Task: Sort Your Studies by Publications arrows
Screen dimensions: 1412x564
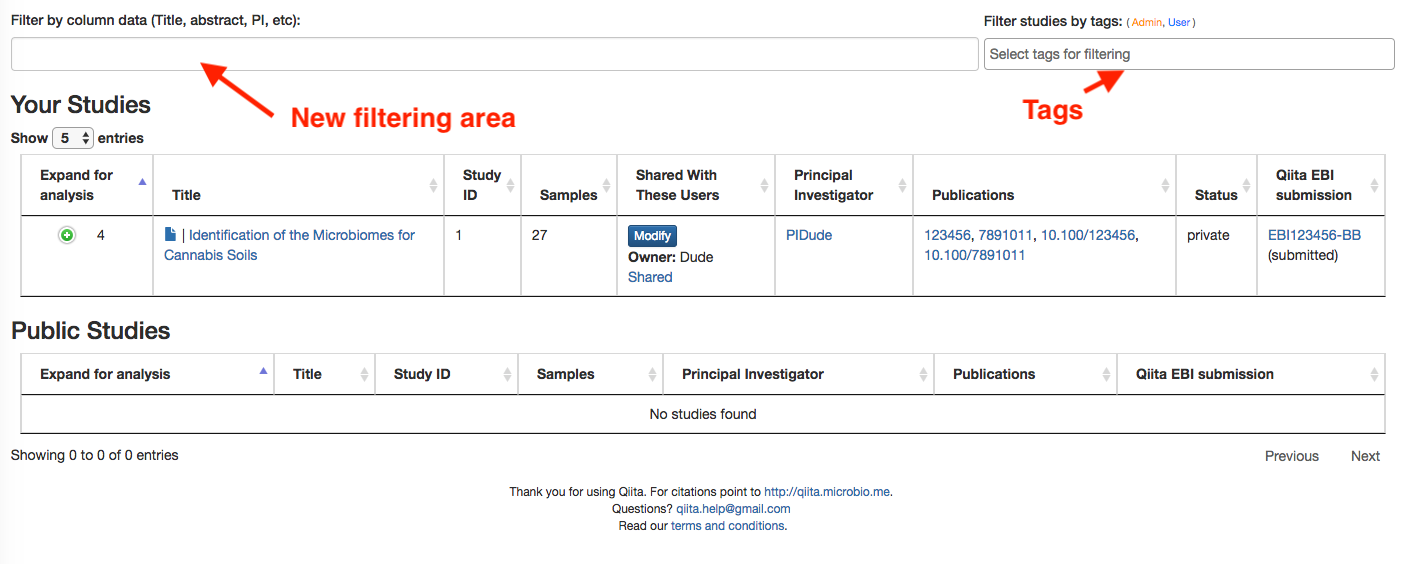Action: coord(1165,185)
